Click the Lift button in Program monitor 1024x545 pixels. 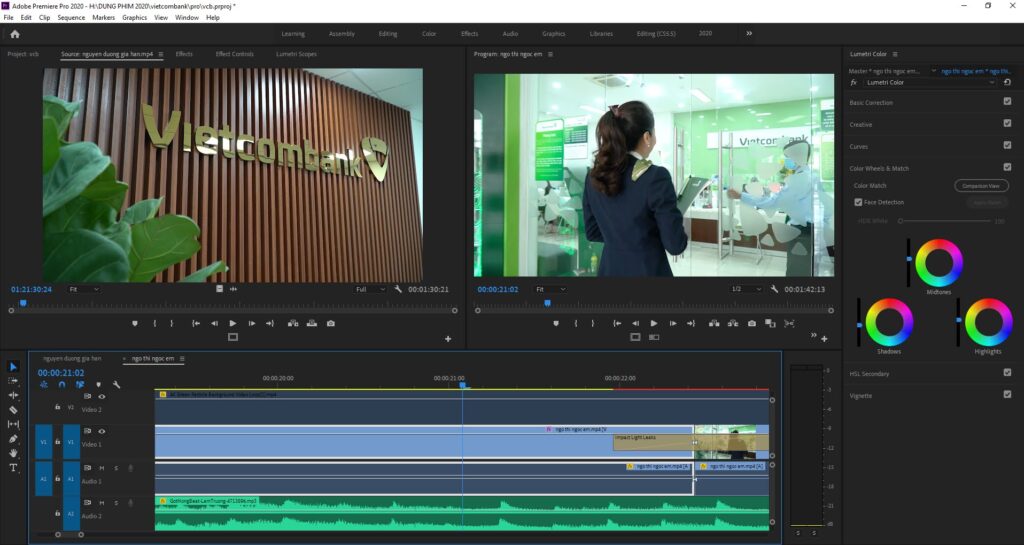click(x=714, y=323)
